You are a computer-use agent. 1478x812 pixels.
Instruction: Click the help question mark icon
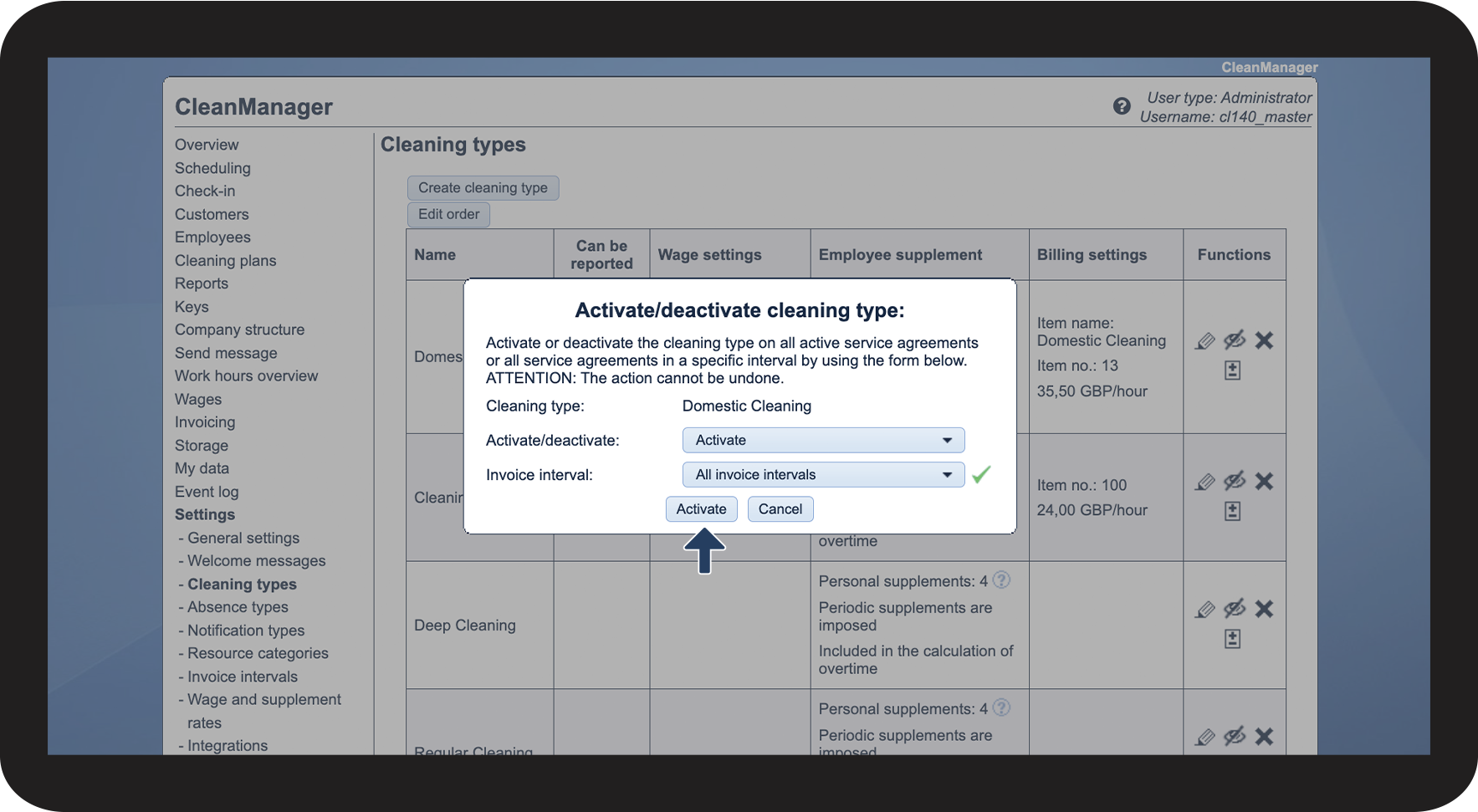click(1122, 106)
